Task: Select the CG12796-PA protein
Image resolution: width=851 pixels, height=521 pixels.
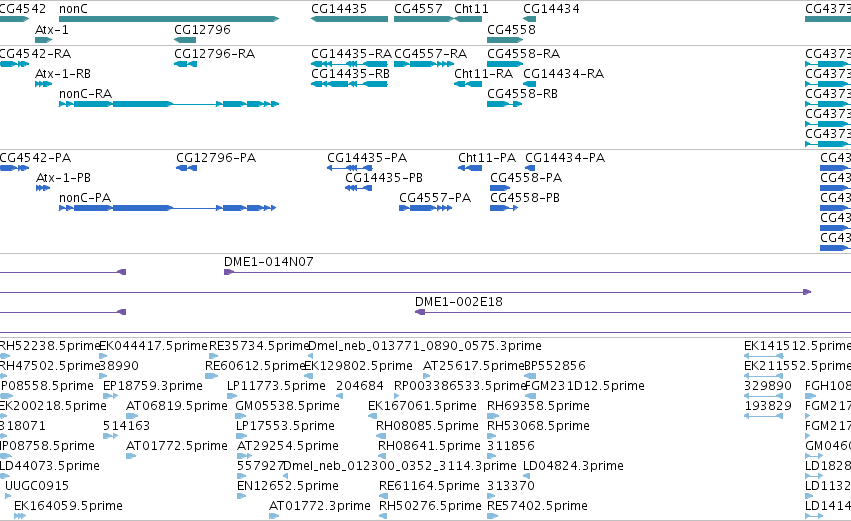Action: (186, 168)
